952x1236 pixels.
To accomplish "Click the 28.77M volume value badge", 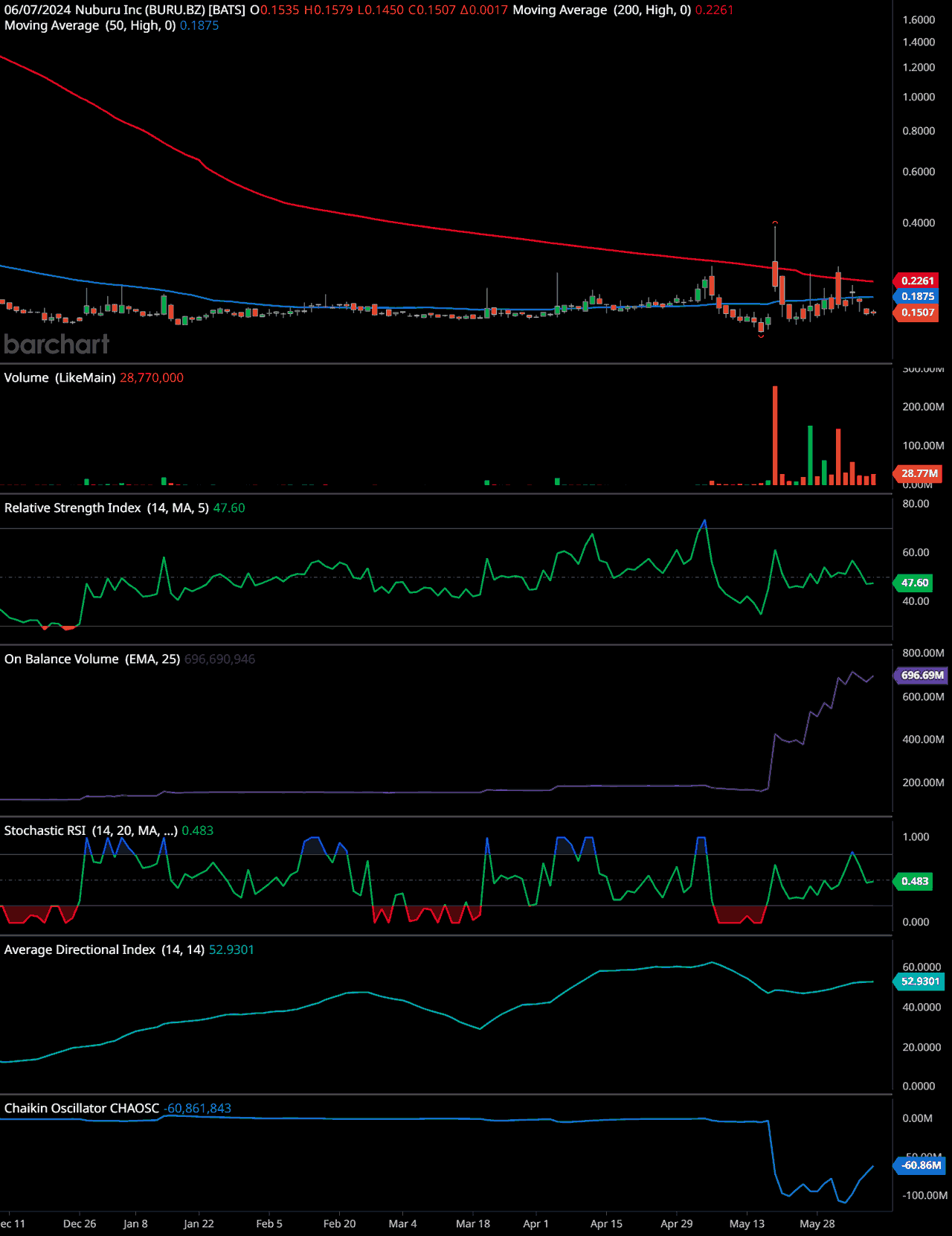I will [x=919, y=473].
